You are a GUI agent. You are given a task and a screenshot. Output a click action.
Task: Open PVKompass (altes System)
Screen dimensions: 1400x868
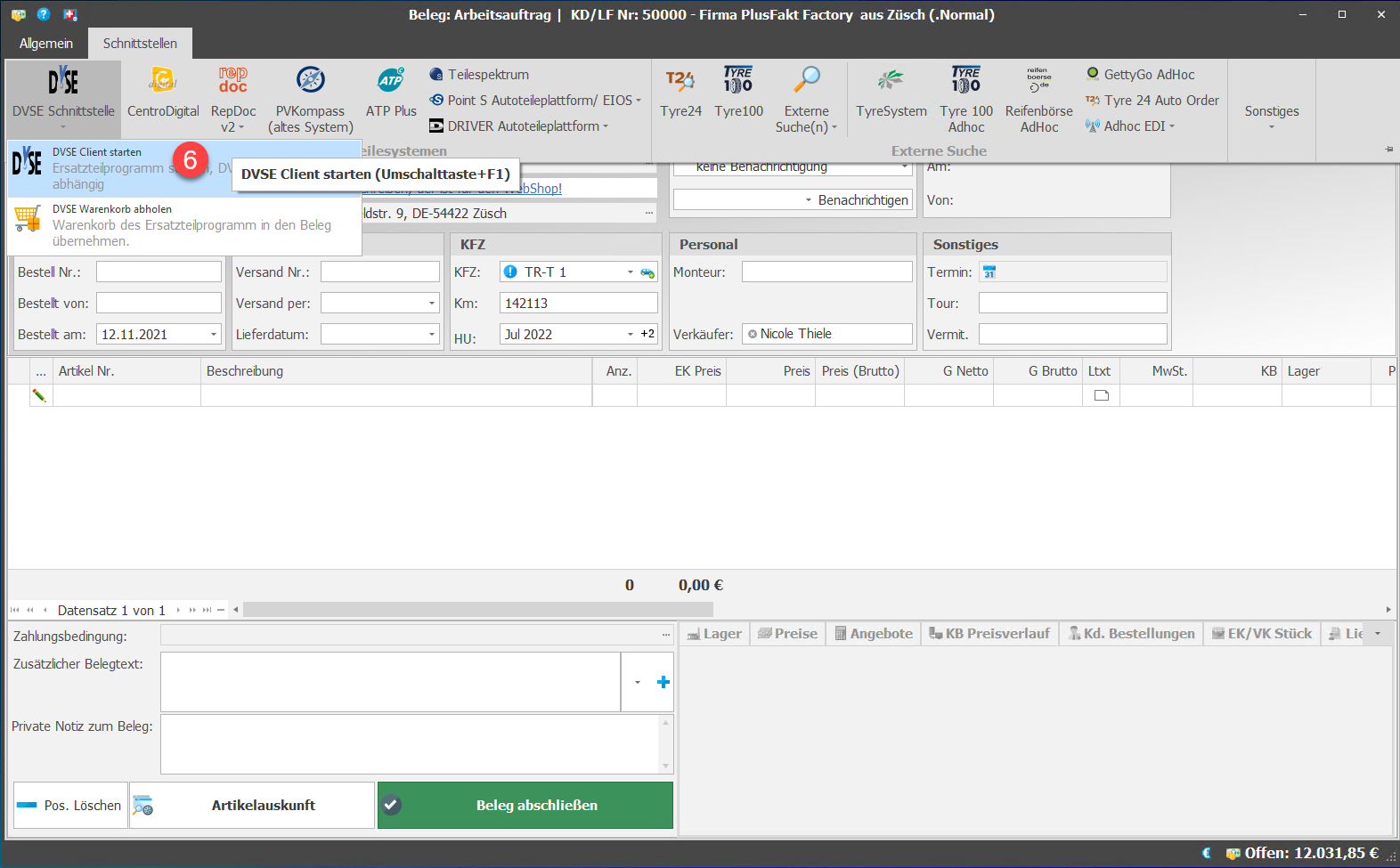[311, 98]
